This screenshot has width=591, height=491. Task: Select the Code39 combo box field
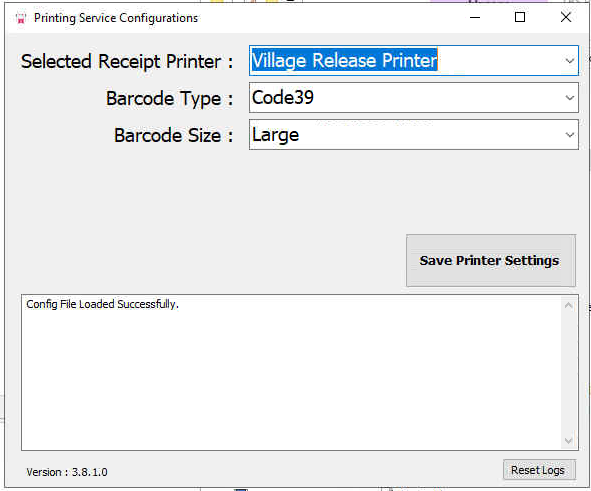[x=413, y=98]
